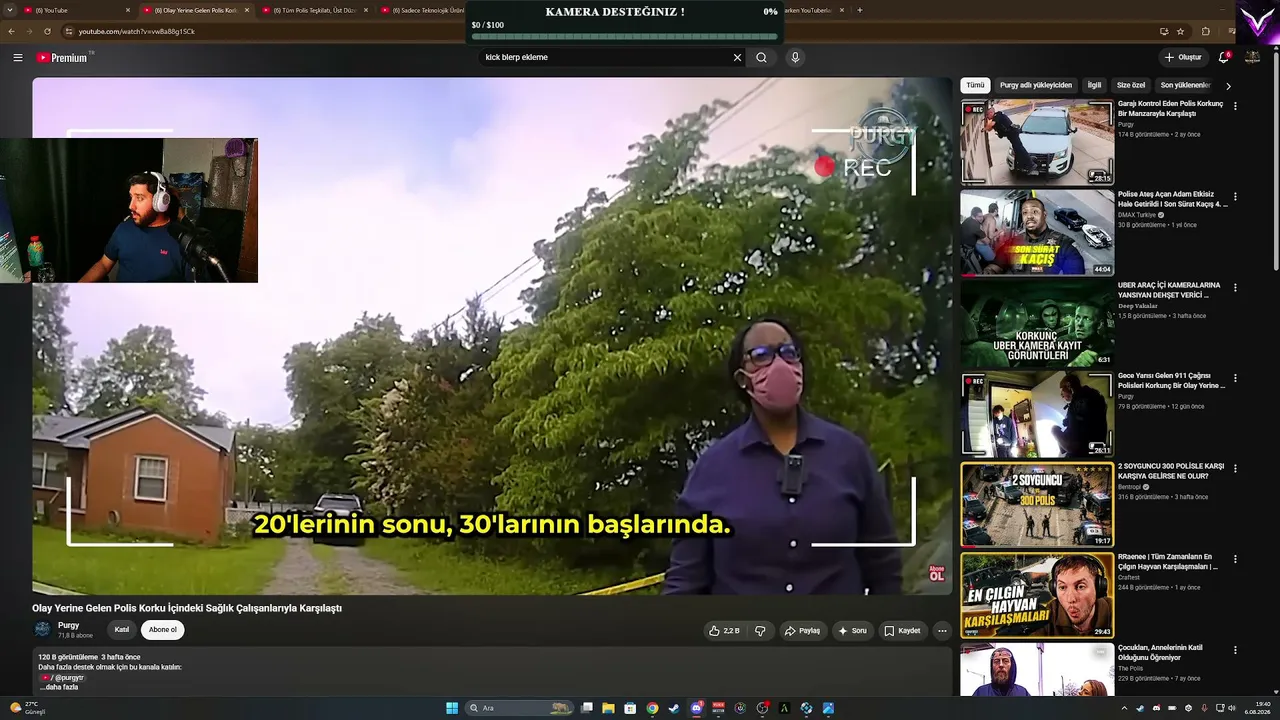
Task: Click the main video player area
Action: 492,336
